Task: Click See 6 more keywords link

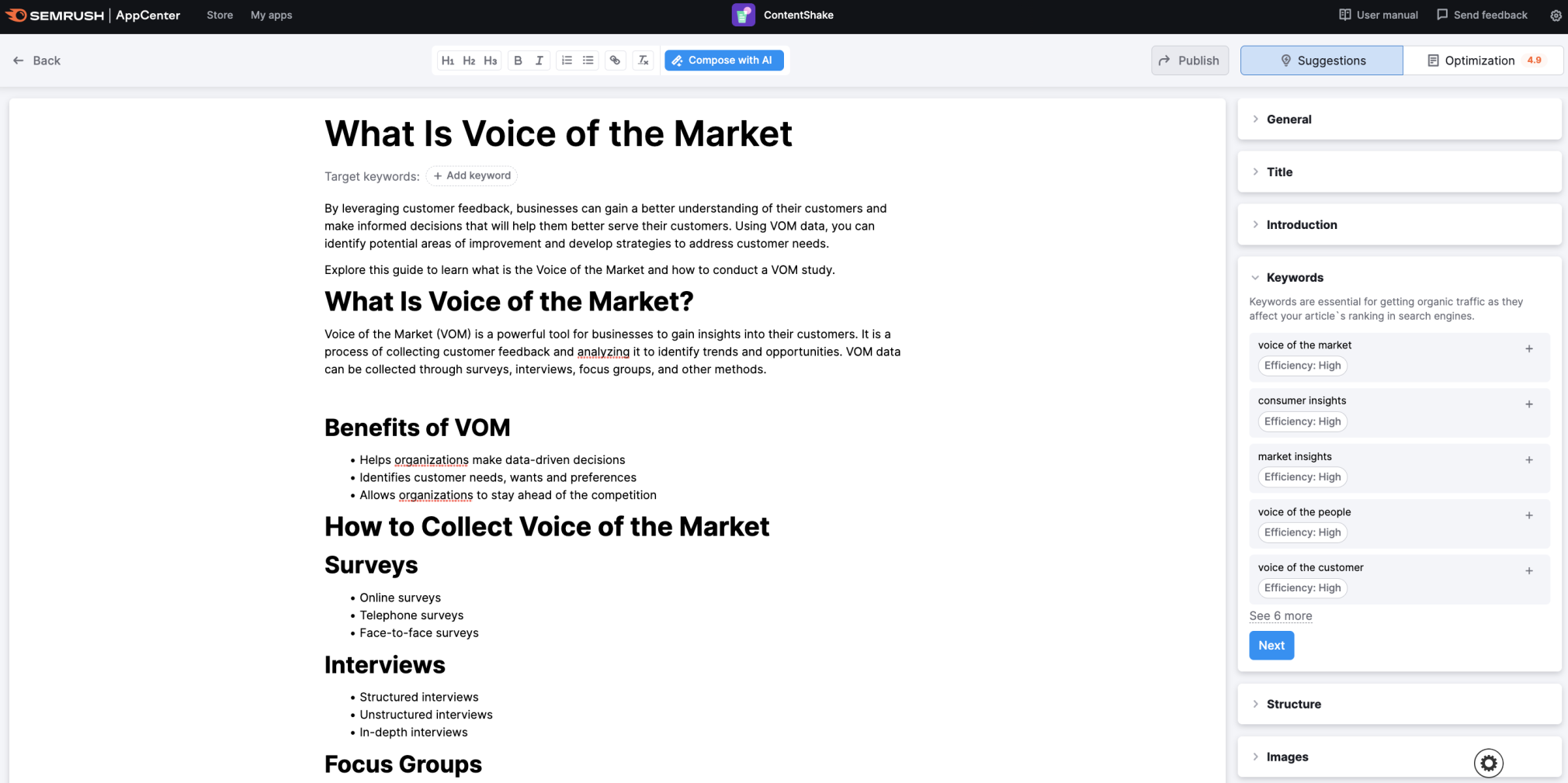Action: point(1280,616)
